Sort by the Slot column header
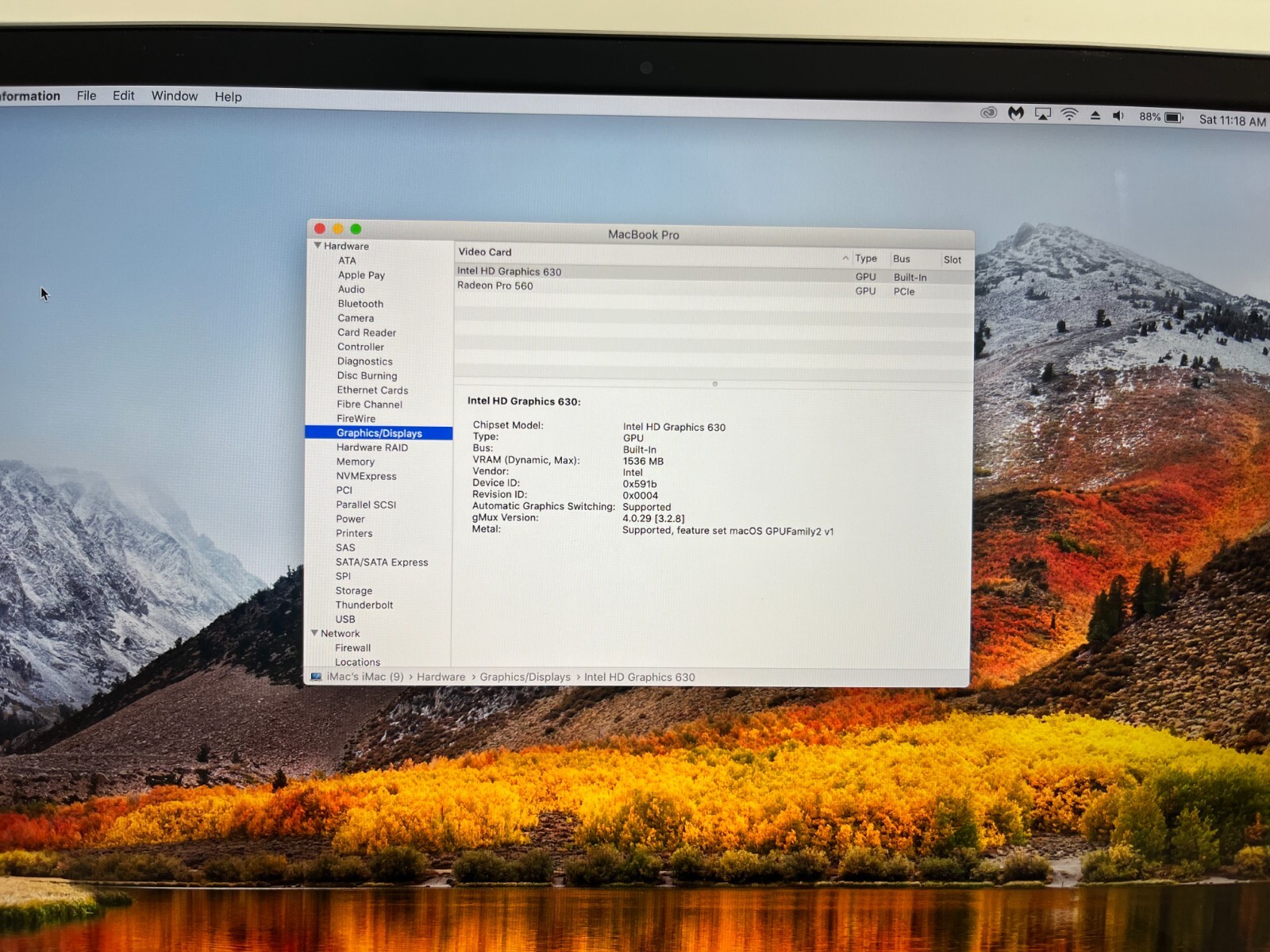Image resolution: width=1270 pixels, height=952 pixels. pyautogui.click(x=952, y=259)
